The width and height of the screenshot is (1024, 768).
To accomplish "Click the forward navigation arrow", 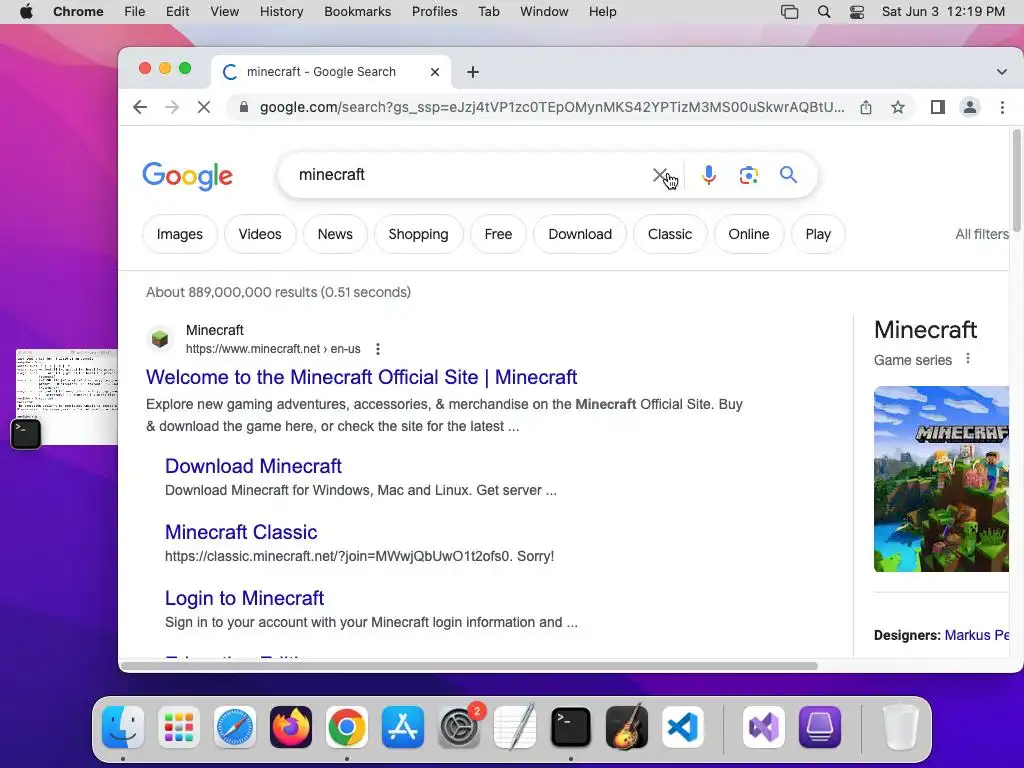I will pos(172,107).
